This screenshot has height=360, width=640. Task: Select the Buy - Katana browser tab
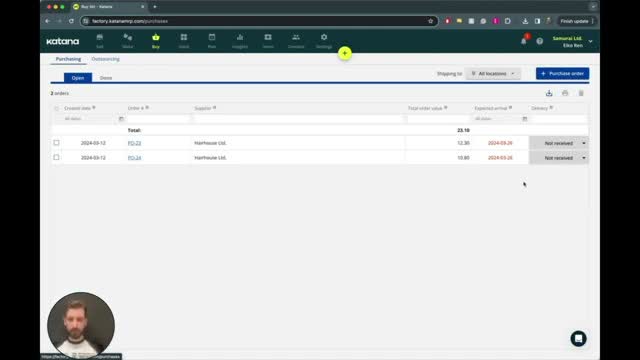coord(109,7)
